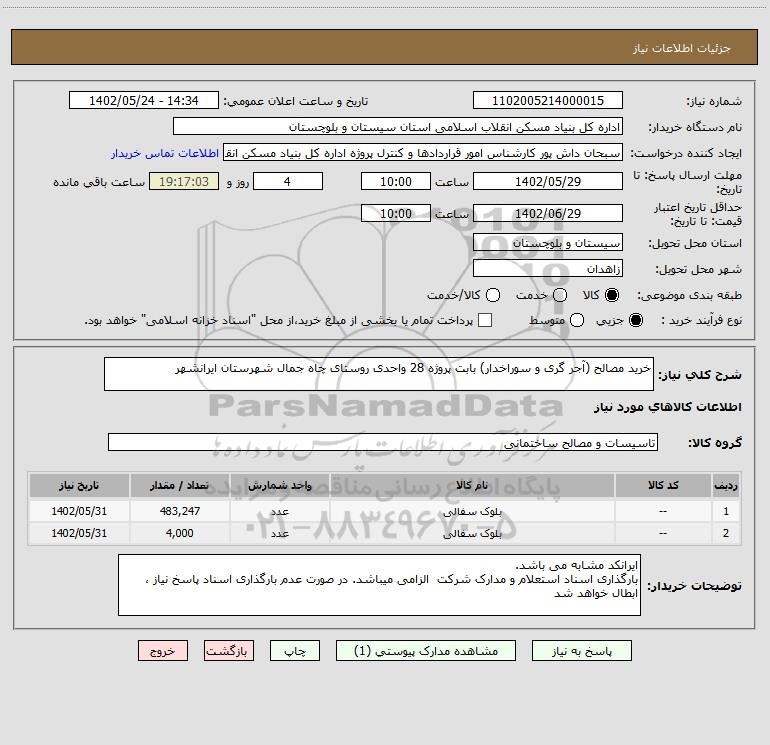Click the buyer notes text area
Viewport: 770px width, 745px height.
(x=379, y=585)
